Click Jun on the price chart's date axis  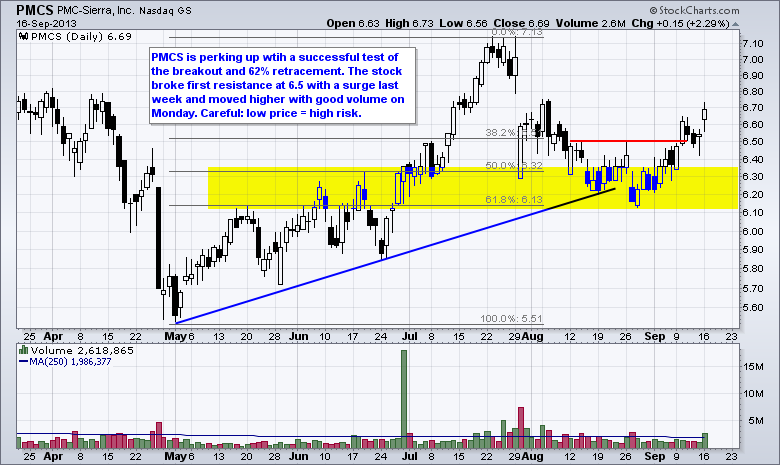click(298, 336)
